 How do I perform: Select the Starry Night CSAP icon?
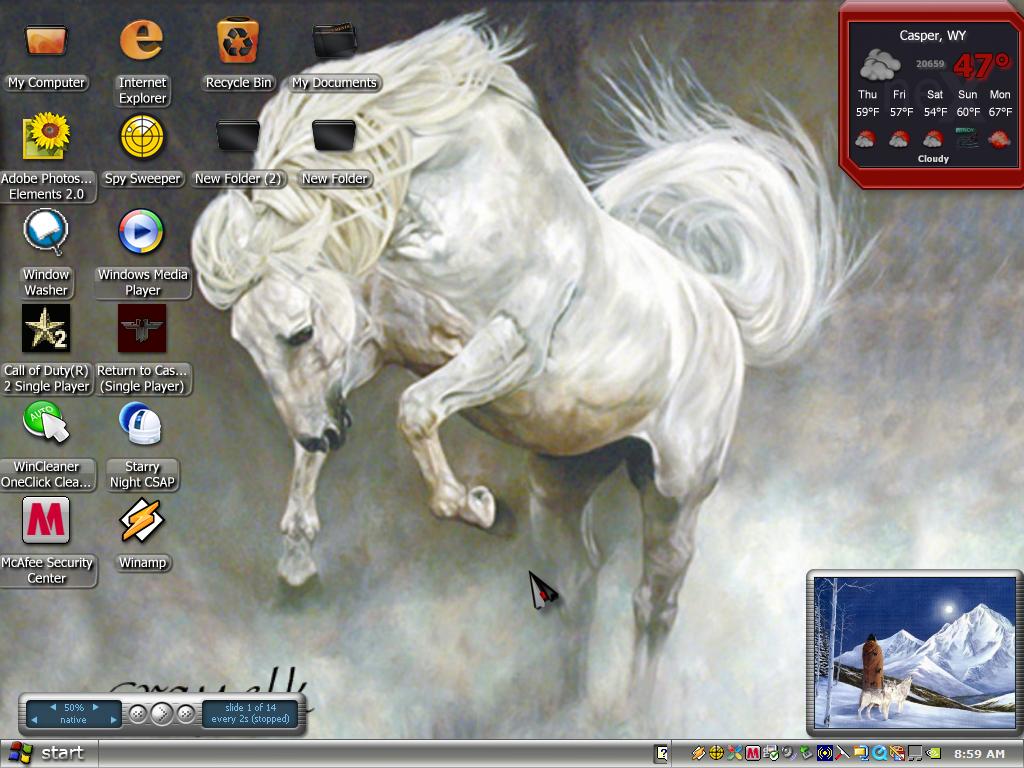142,446
